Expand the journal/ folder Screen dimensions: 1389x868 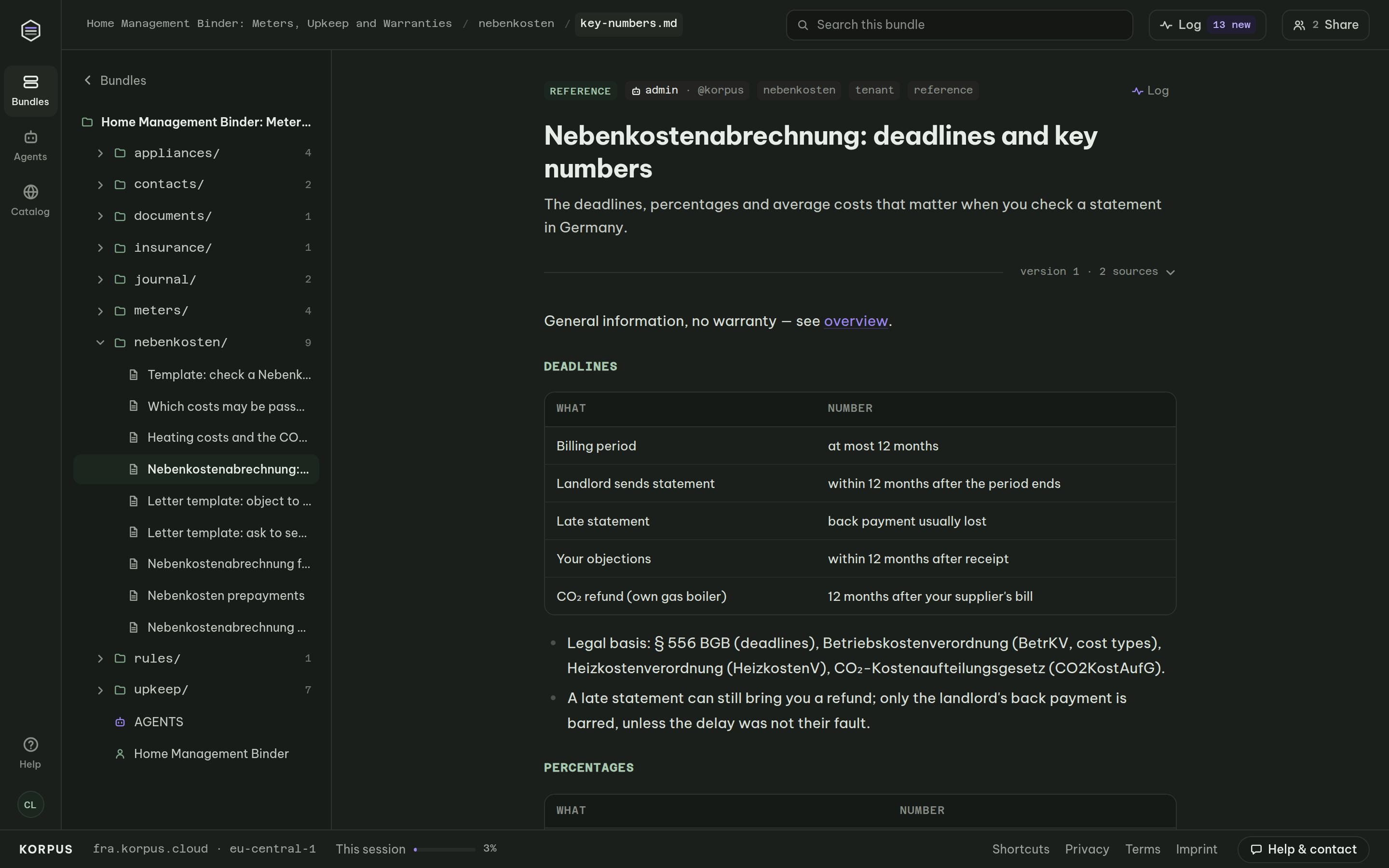[100, 280]
